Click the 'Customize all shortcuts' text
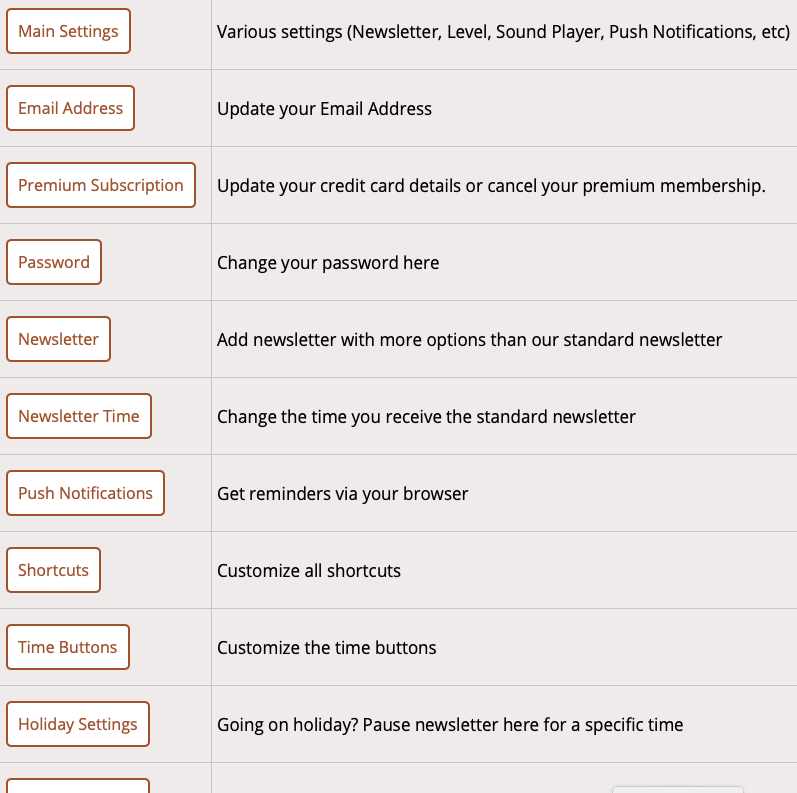This screenshot has width=797, height=793. point(309,570)
